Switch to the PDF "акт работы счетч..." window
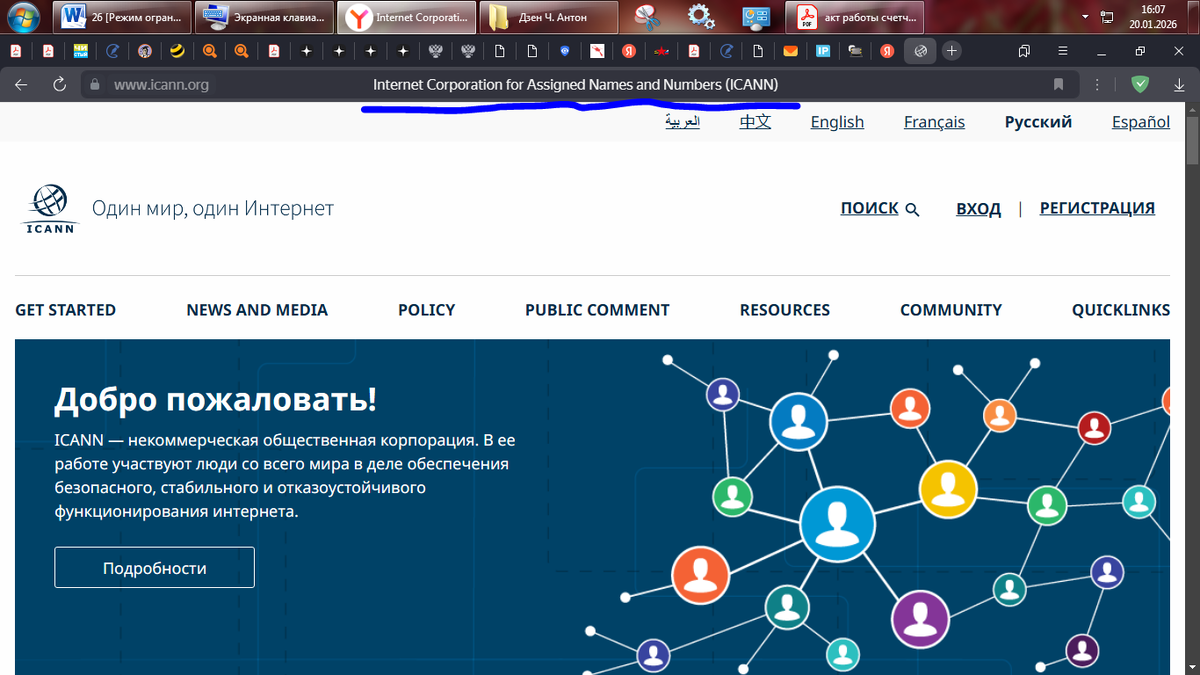This screenshot has width=1200, height=675. pos(856,17)
